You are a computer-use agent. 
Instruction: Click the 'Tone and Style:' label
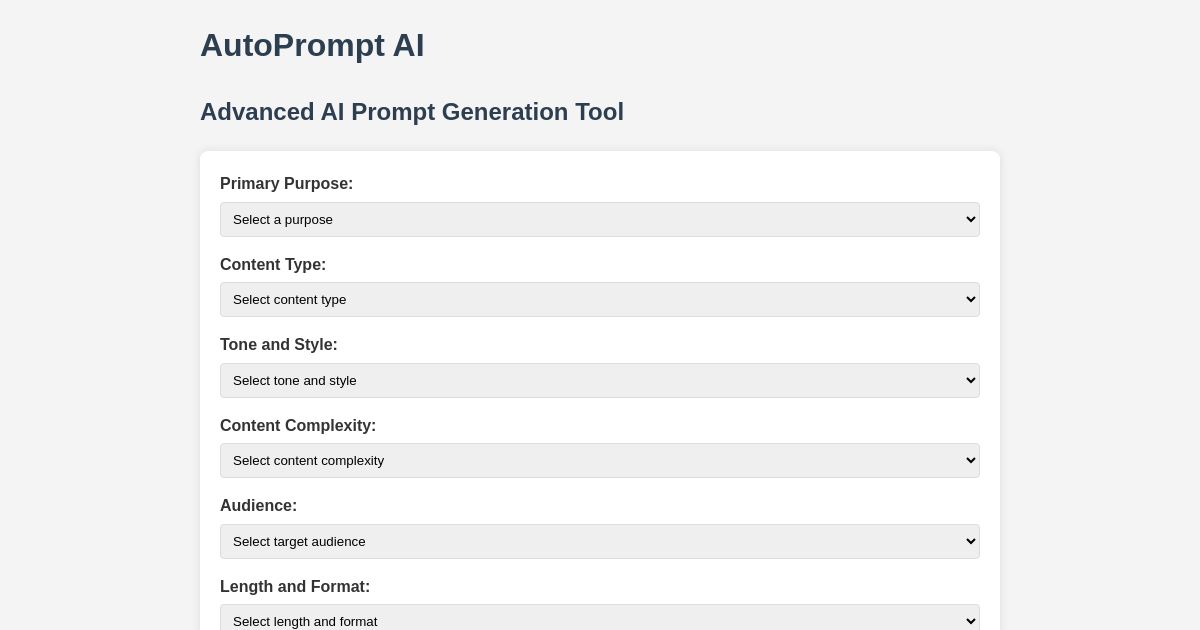[x=279, y=345]
